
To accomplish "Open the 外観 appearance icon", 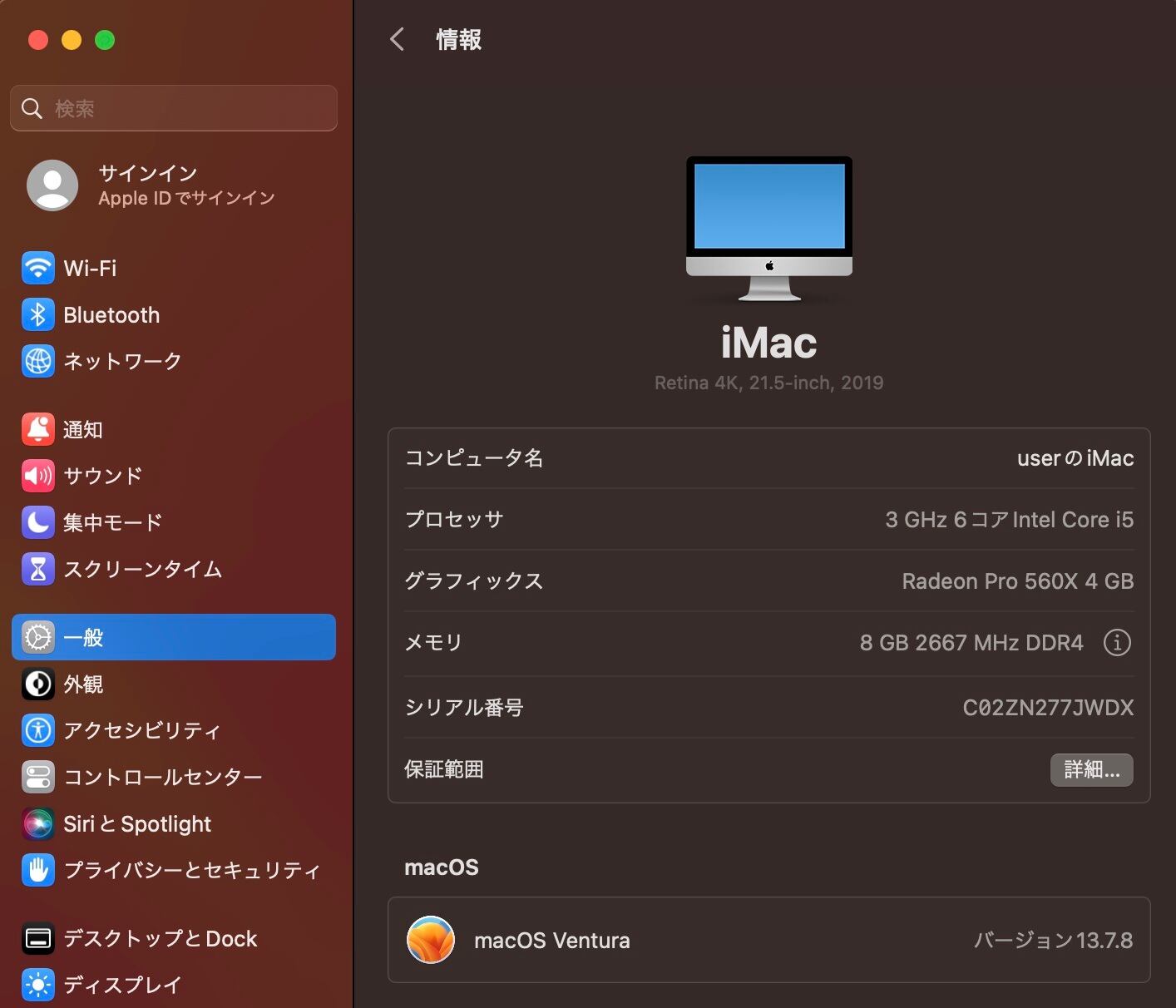I will (x=38, y=684).
